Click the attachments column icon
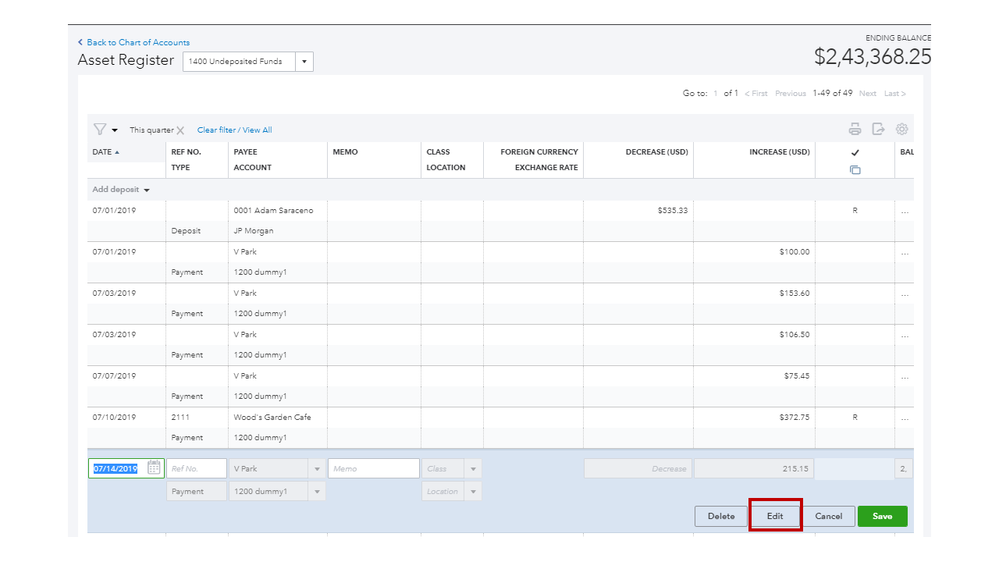The image size is (999, 562). (855, 169)
